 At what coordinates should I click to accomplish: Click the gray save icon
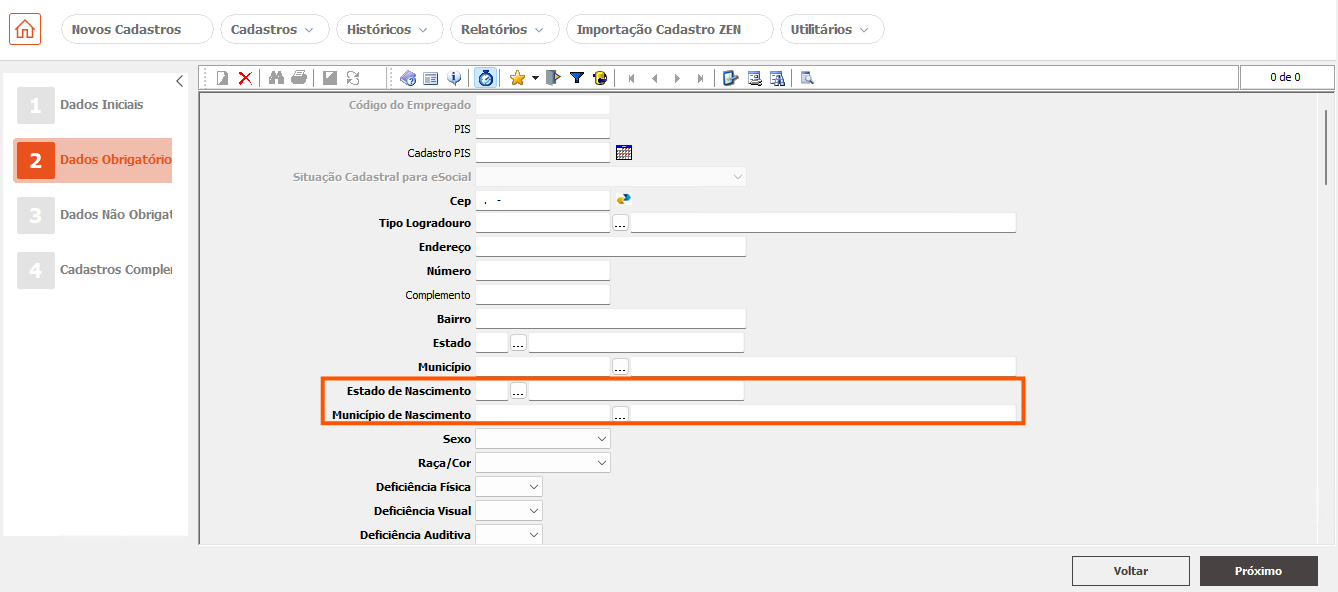tap(330, 78)
